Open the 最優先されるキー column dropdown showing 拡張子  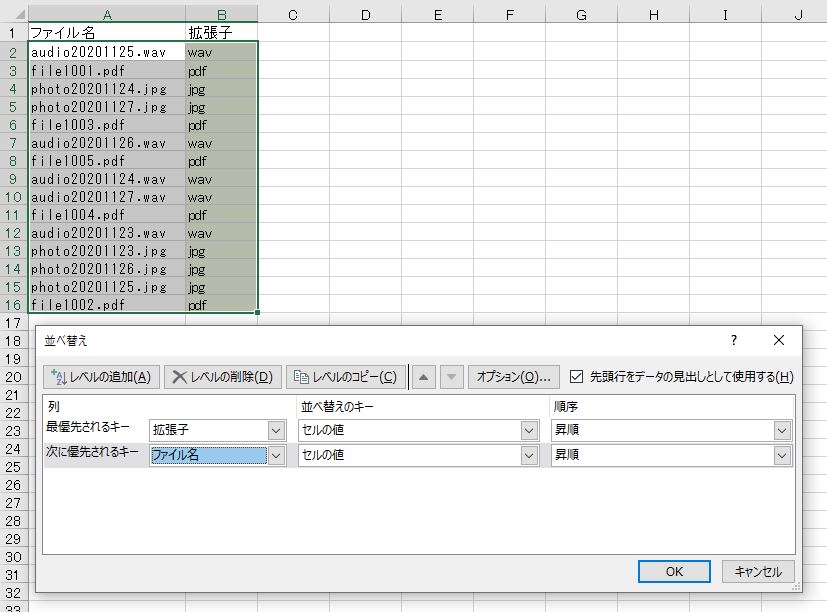[276, 430]
